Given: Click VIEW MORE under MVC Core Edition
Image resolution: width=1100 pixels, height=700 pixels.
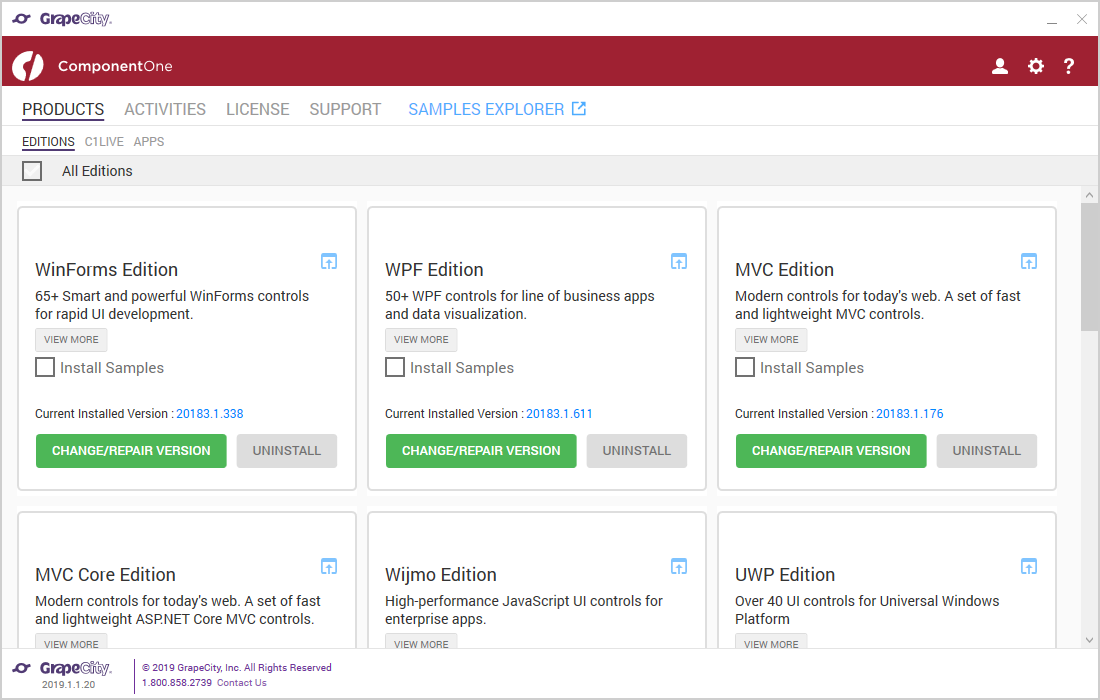Looking at the screenshot, I should click(72, 641).
